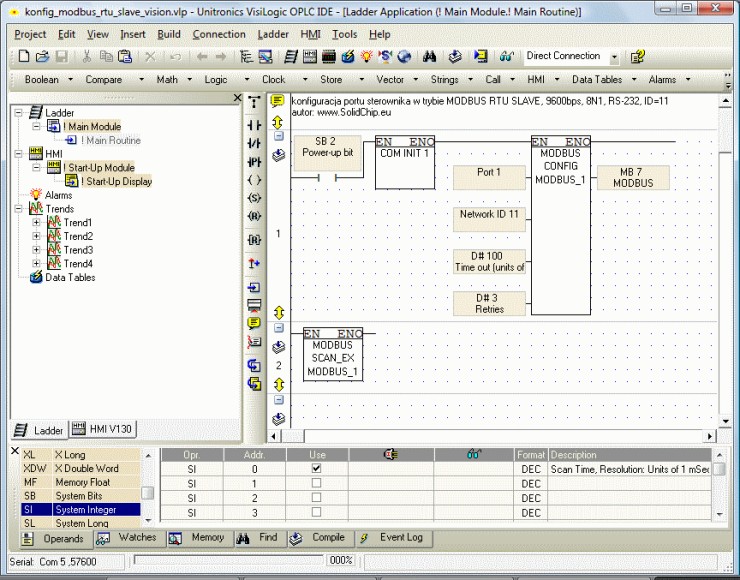
Task: Collapse net 1 with the minus toggle
Action: pos(279,136)
